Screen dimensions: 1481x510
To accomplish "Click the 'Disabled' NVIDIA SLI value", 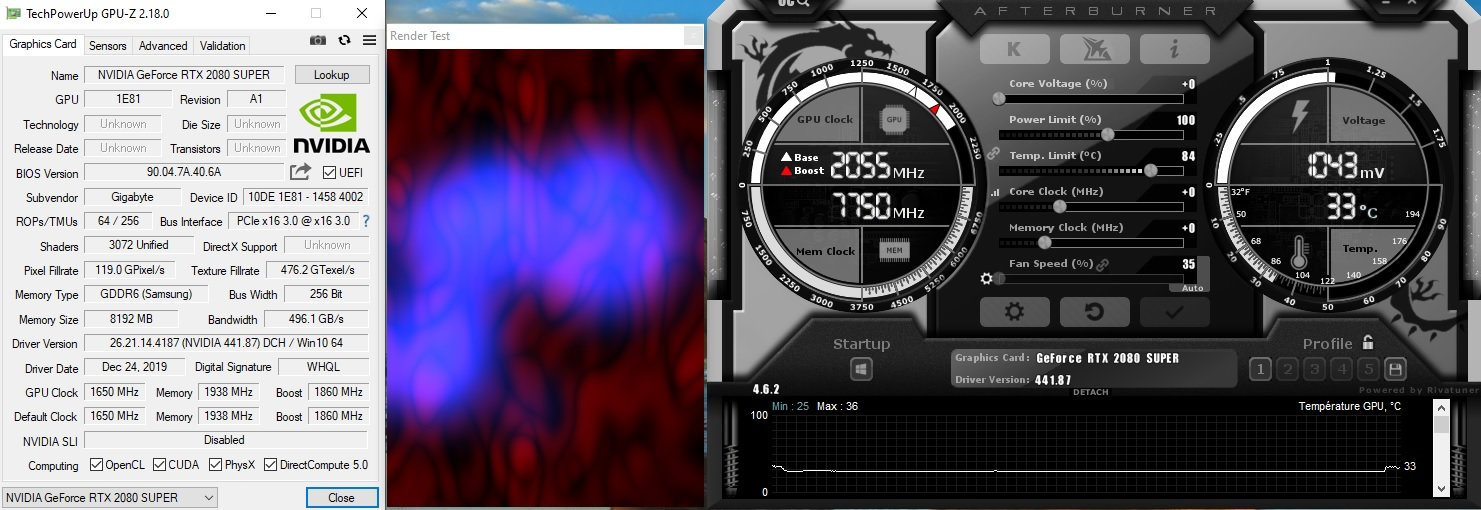I will click(224, 440).
